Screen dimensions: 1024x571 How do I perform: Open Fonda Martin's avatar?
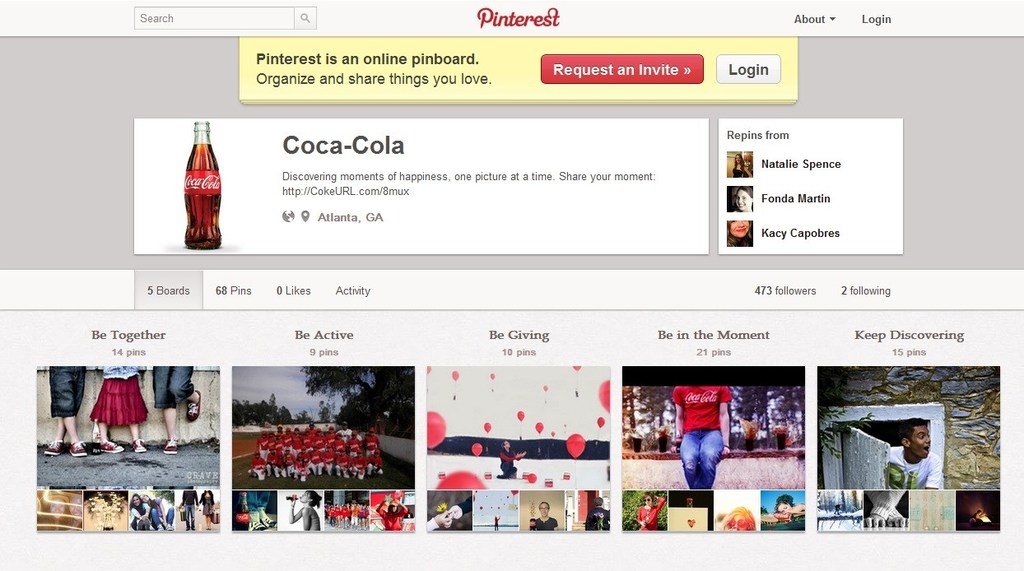pos(740,199)
